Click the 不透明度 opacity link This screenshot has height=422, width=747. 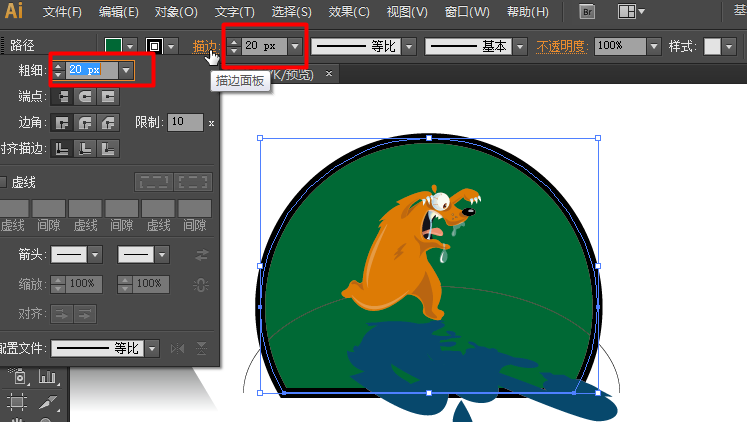562,47
